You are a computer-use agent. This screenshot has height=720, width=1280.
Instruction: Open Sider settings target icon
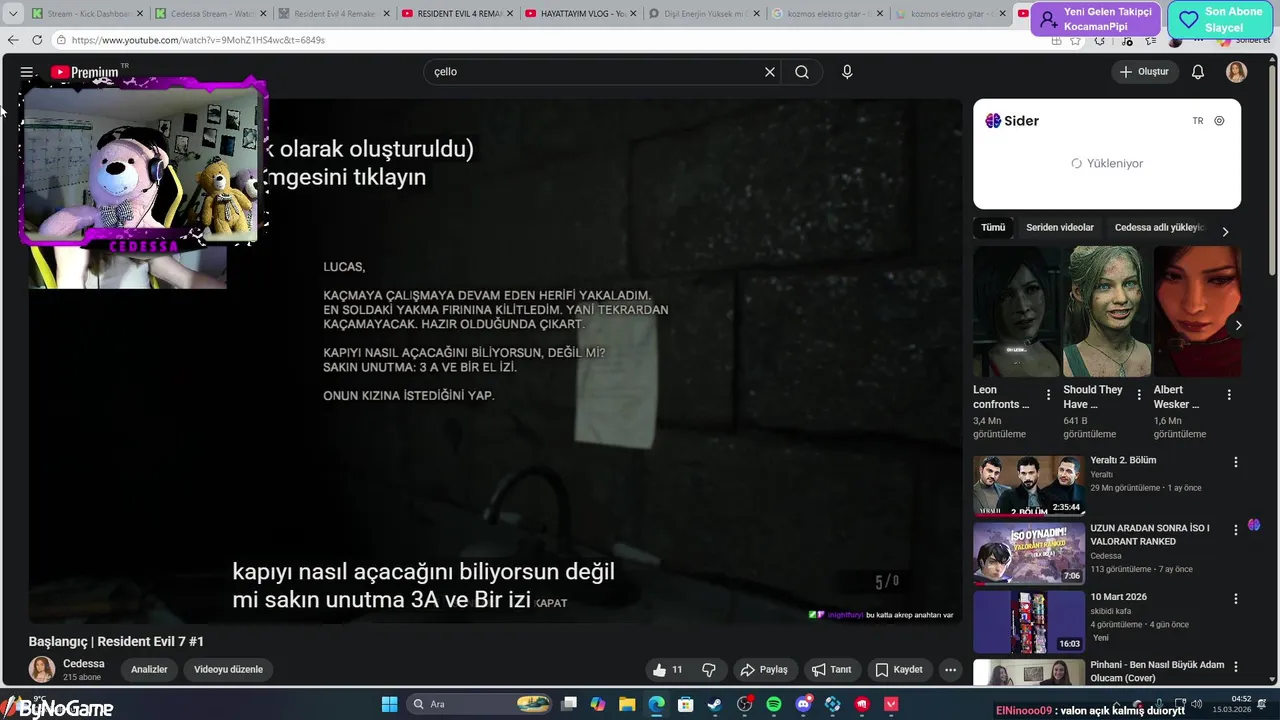click(x=1219, y=121)
